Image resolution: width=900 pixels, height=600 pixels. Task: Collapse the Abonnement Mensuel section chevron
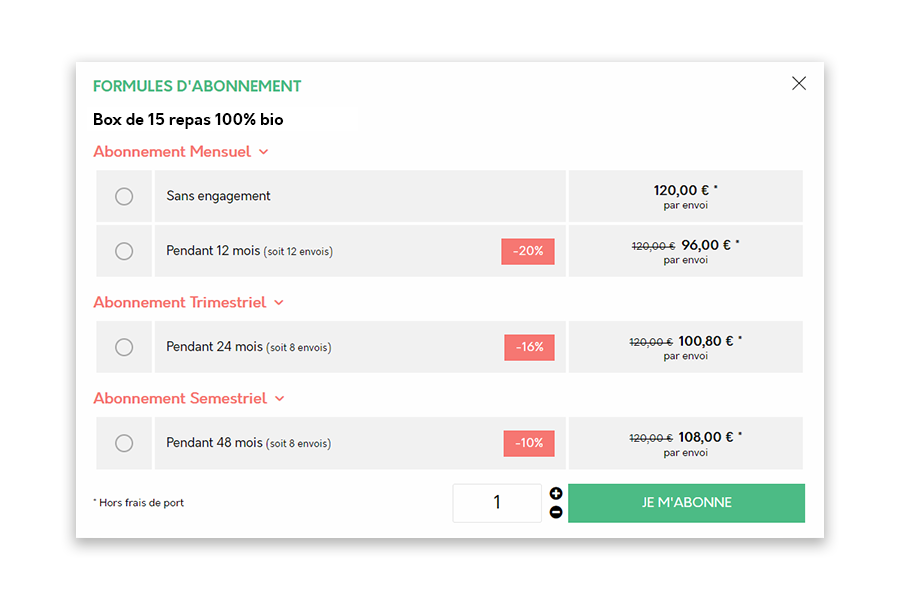(x=264, y=152)
